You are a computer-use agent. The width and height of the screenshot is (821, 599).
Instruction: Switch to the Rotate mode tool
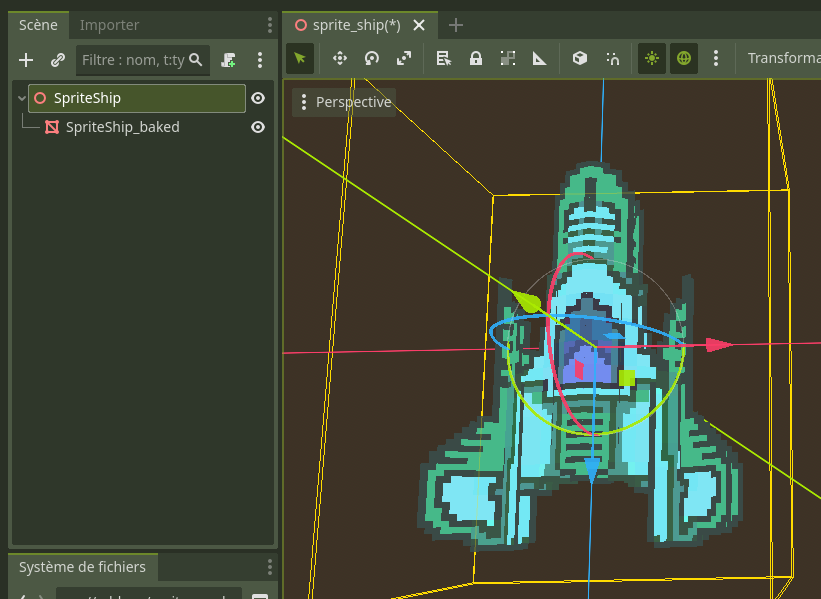point(372,58)
